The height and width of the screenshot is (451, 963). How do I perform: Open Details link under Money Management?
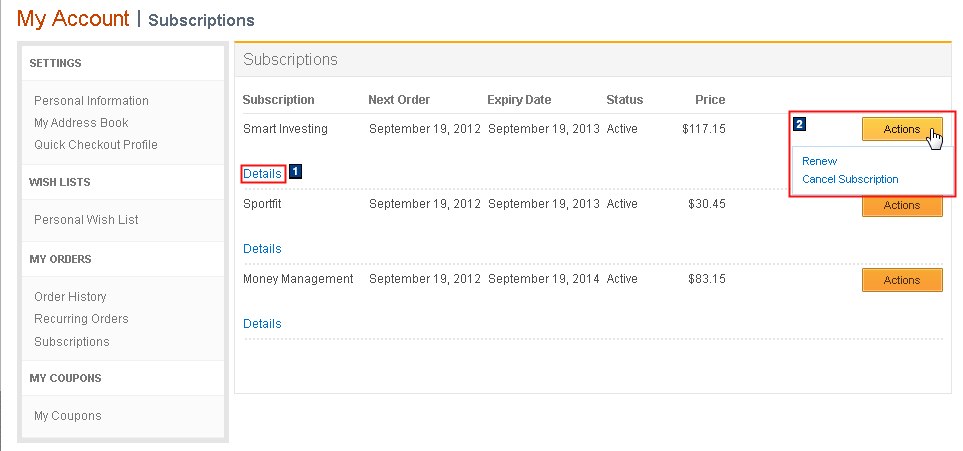(x=262, y=324)
